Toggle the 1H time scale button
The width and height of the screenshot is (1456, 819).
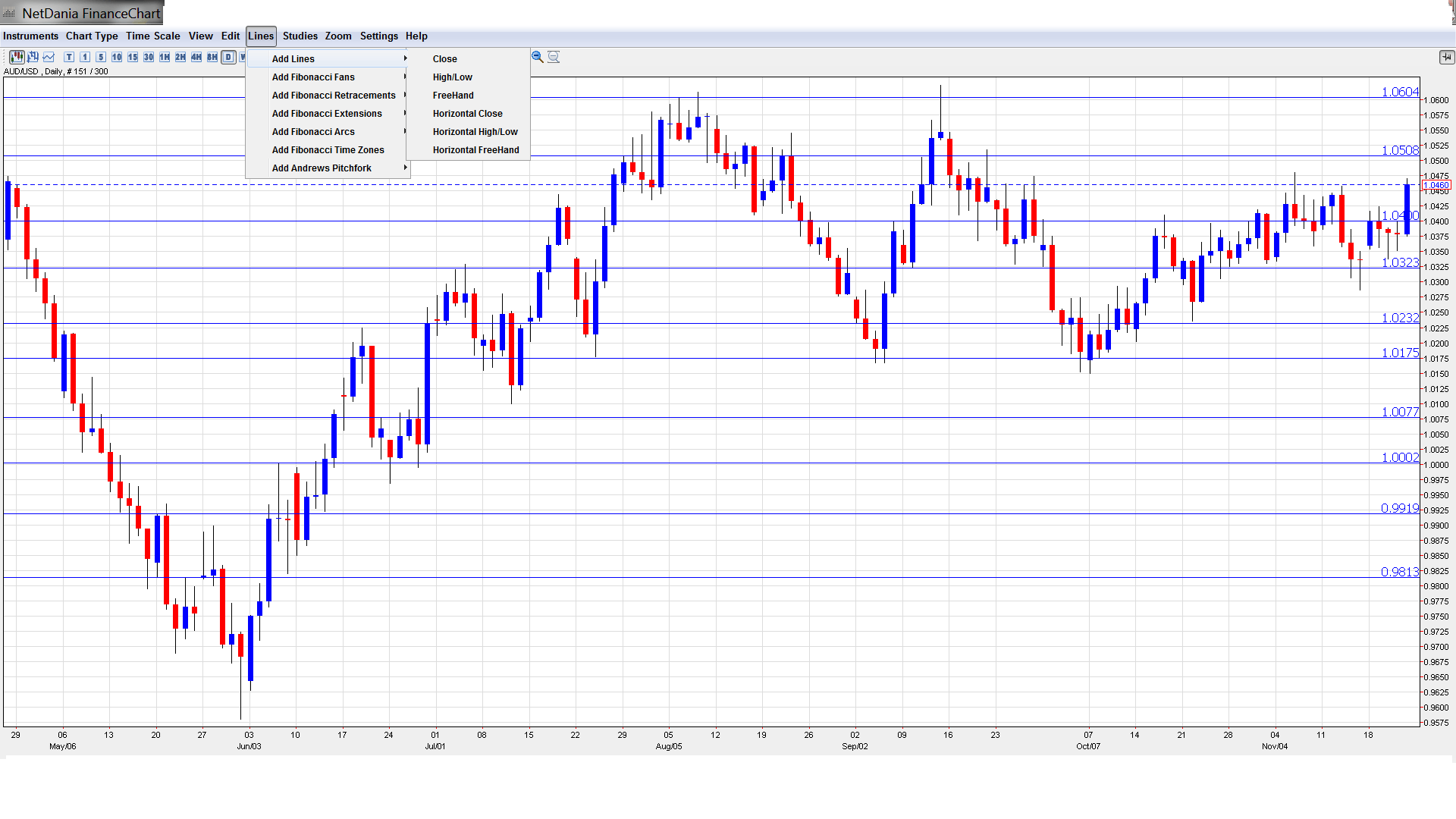[x=165, y=57]
